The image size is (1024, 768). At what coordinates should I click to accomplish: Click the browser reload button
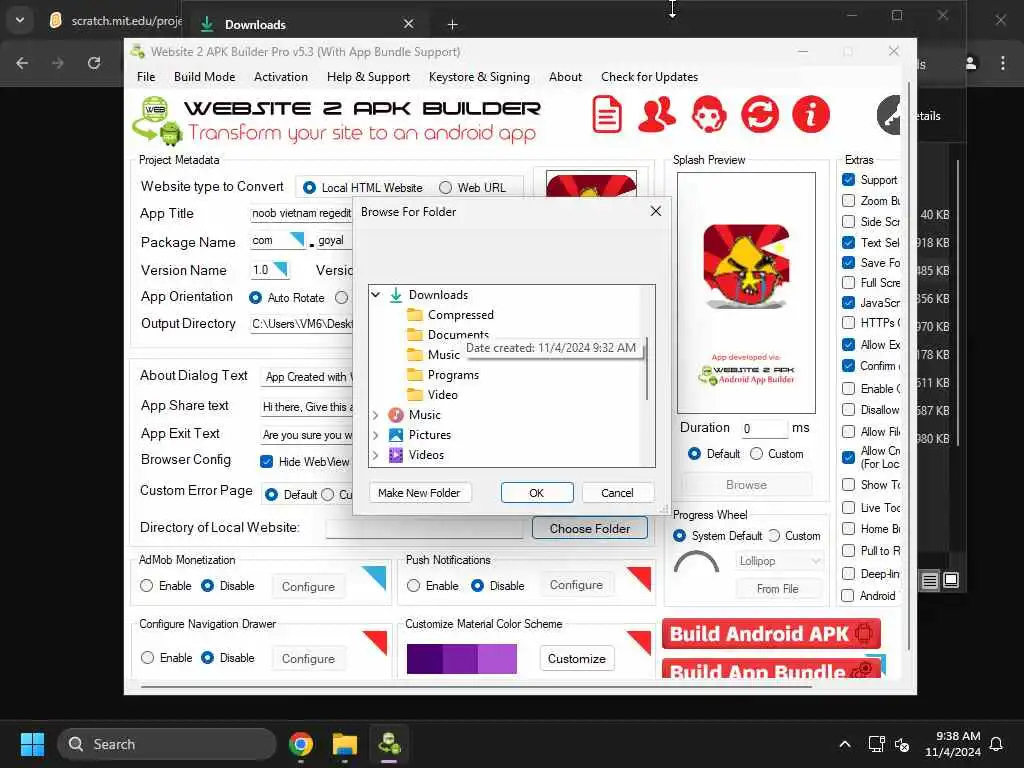(x=94, y=63)
